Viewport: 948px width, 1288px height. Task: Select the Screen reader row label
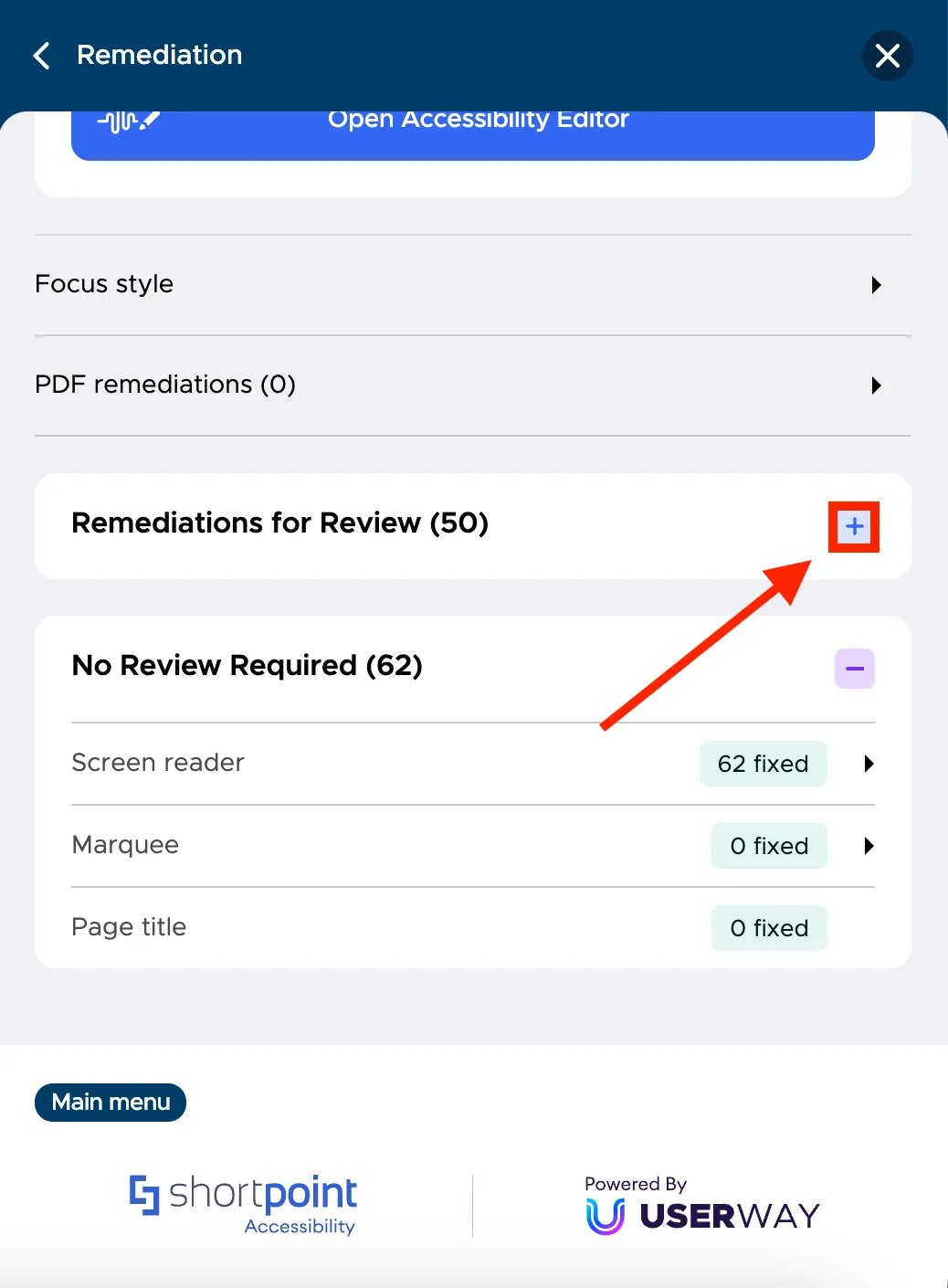[158, 763]
